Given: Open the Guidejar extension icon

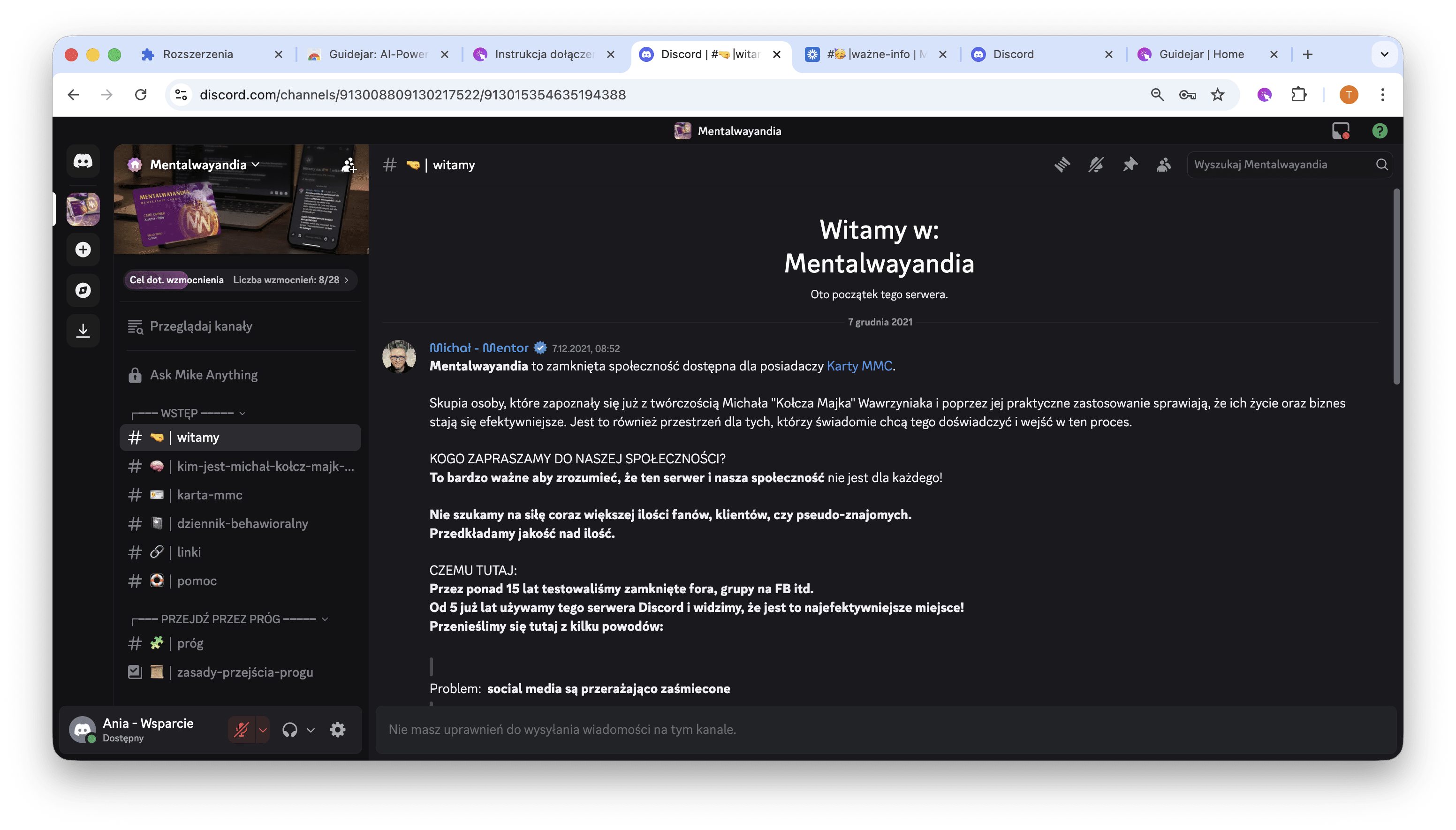Looking at the screenshot, I should (1265, 95).
